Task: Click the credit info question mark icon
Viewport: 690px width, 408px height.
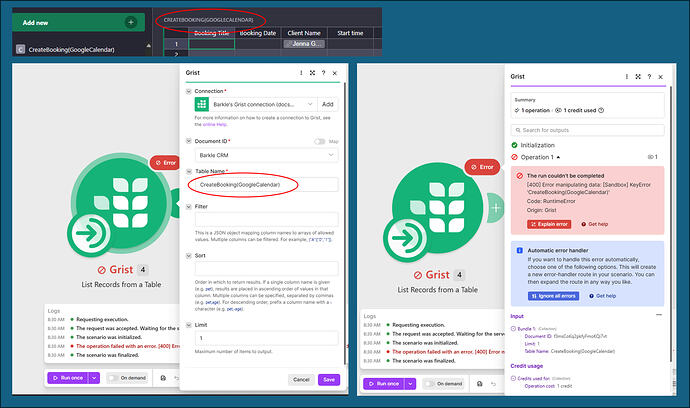Action: tap(601, 110)
